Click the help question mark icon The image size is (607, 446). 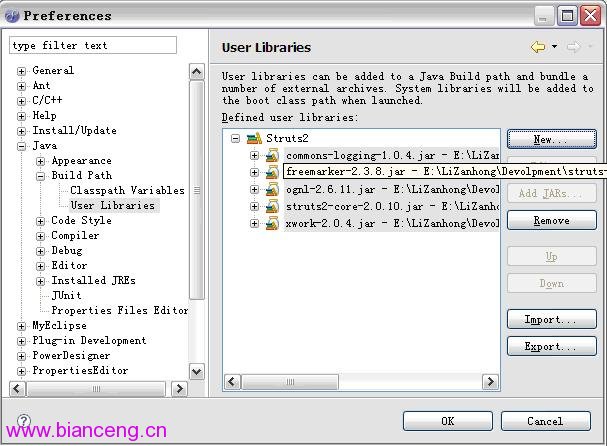24,420
